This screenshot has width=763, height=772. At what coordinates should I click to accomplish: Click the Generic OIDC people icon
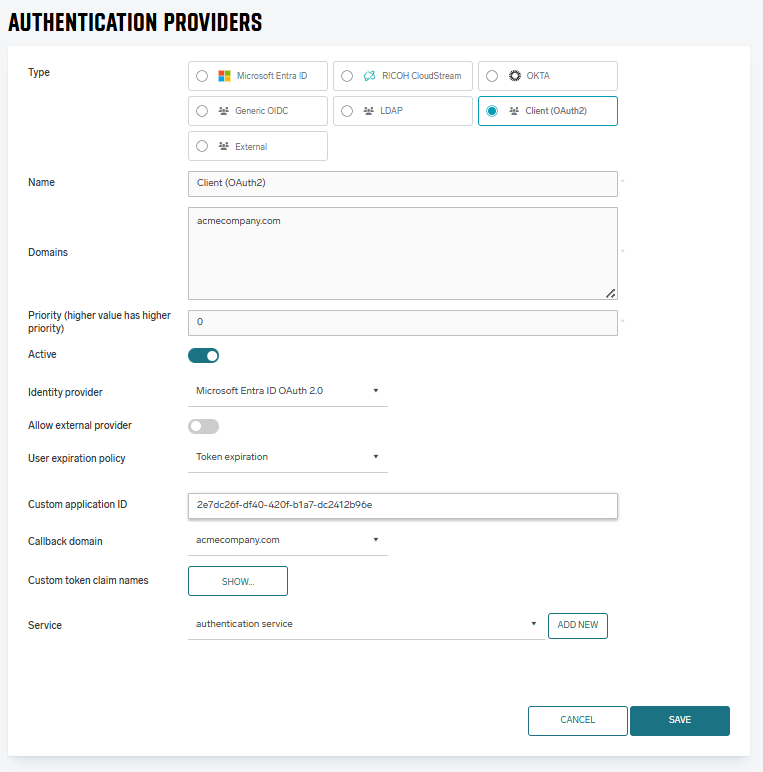(x=224, y=111)
